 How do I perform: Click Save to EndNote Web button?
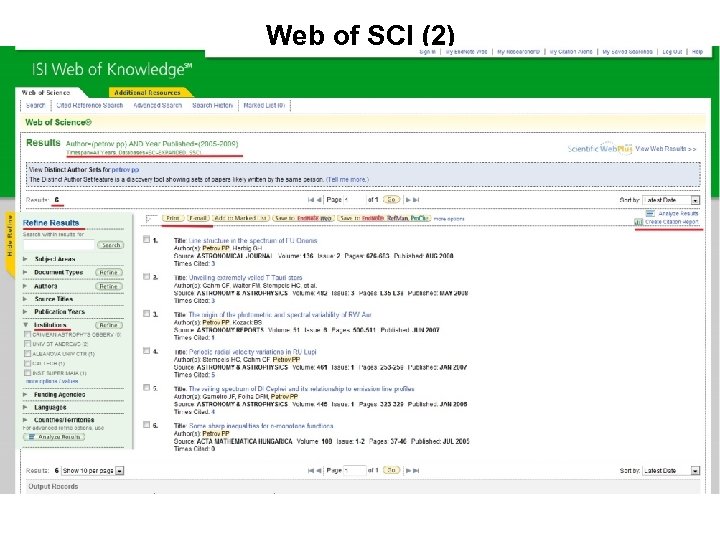[x=303, y=219]
